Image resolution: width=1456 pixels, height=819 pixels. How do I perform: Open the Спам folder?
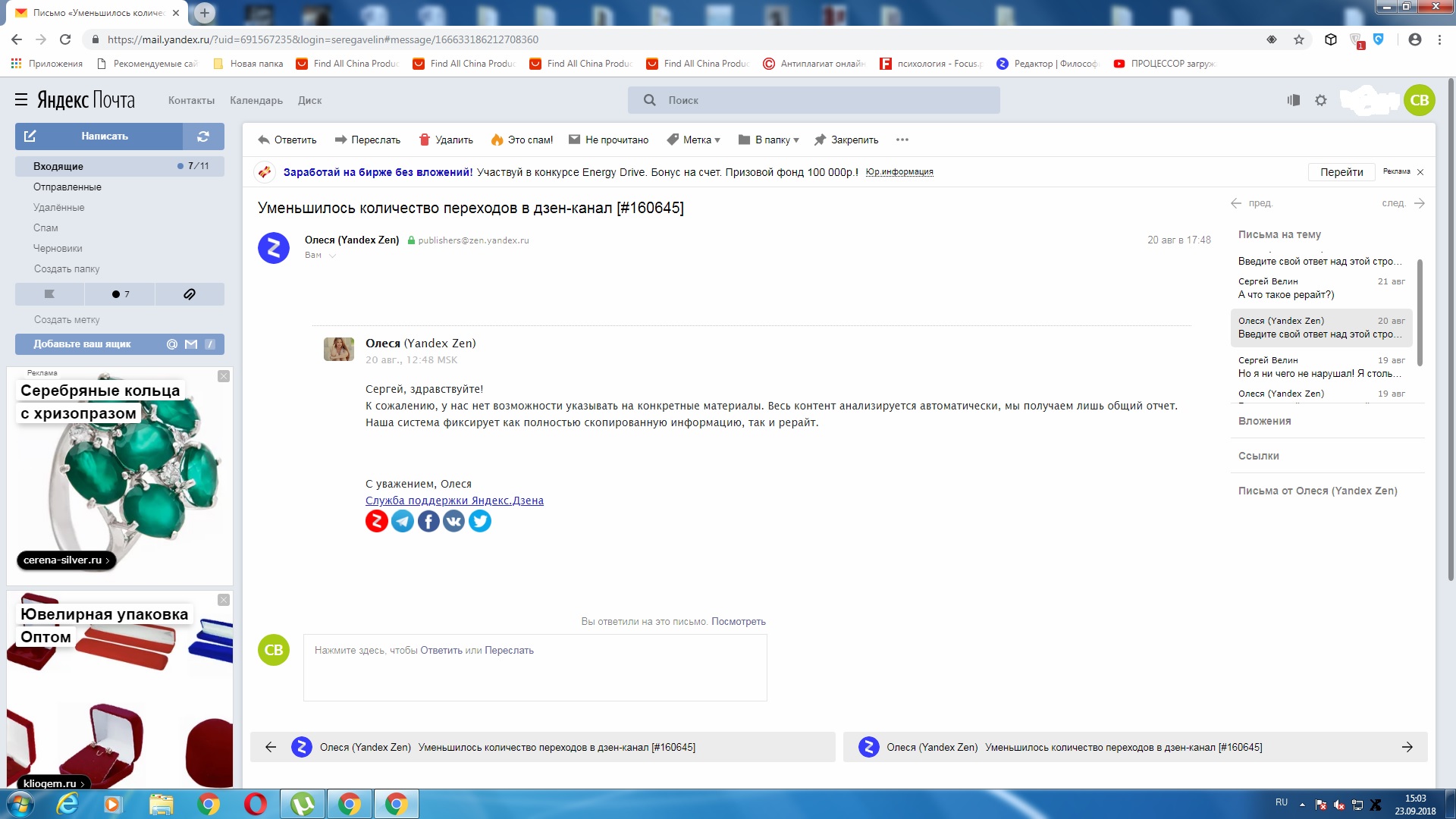point(45,227)
